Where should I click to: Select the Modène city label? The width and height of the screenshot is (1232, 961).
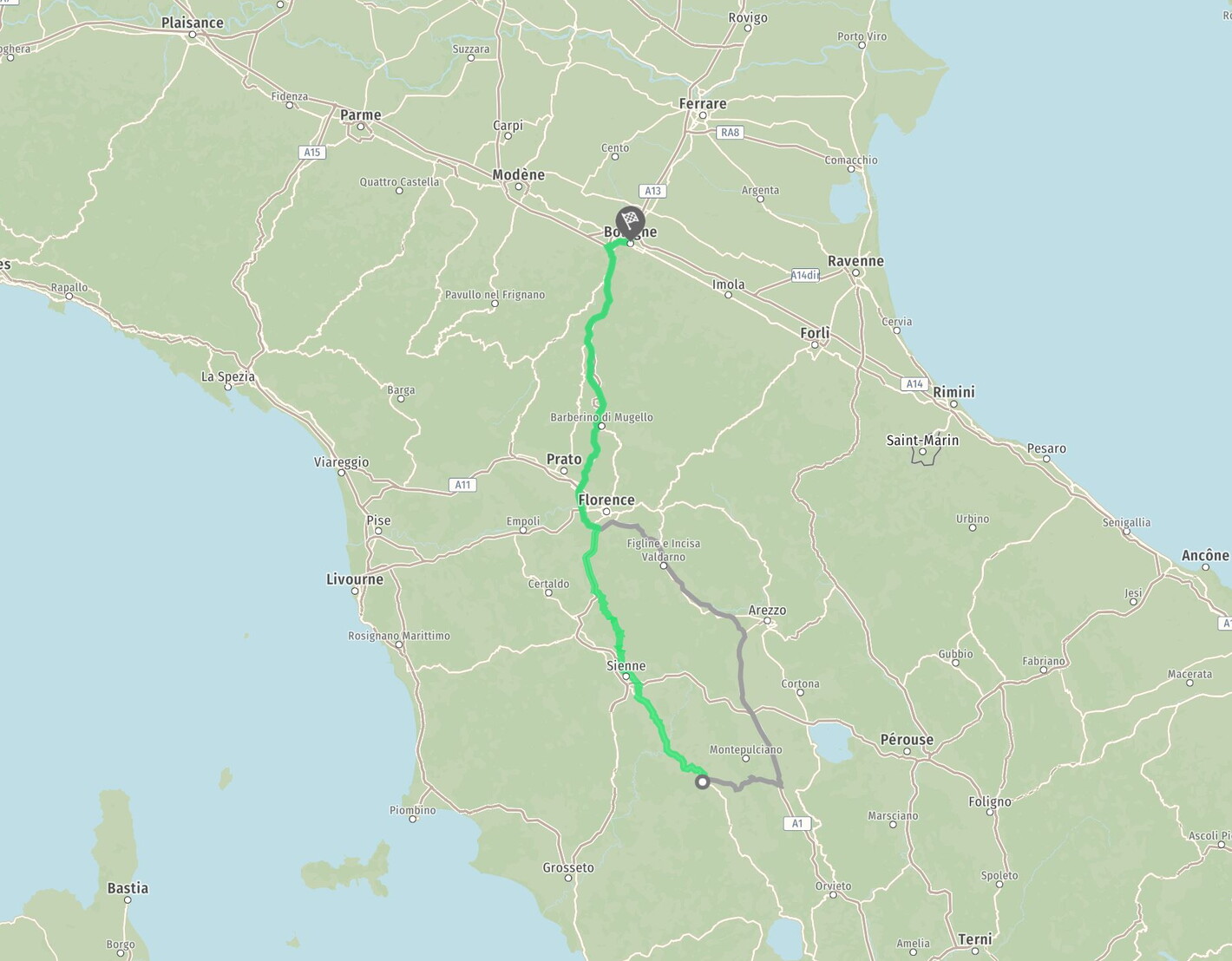click(519, 174)
